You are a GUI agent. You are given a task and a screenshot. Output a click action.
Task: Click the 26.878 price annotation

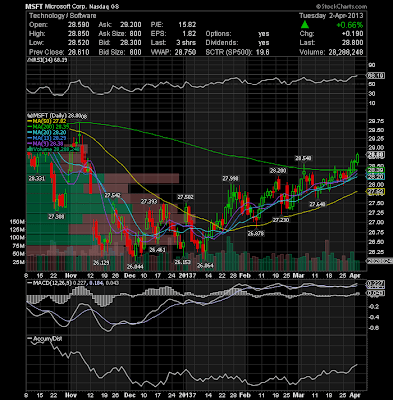[256, 234]
